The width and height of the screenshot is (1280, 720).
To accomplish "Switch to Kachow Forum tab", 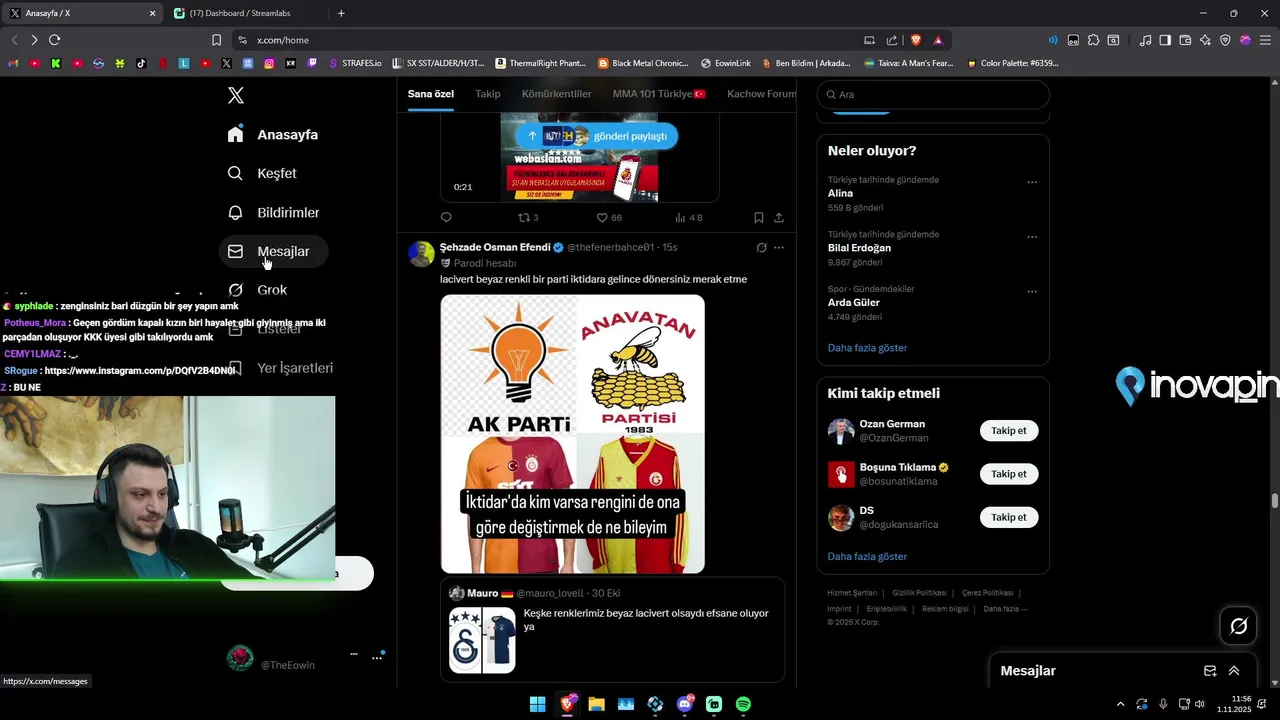I will [x=762, y=94].
